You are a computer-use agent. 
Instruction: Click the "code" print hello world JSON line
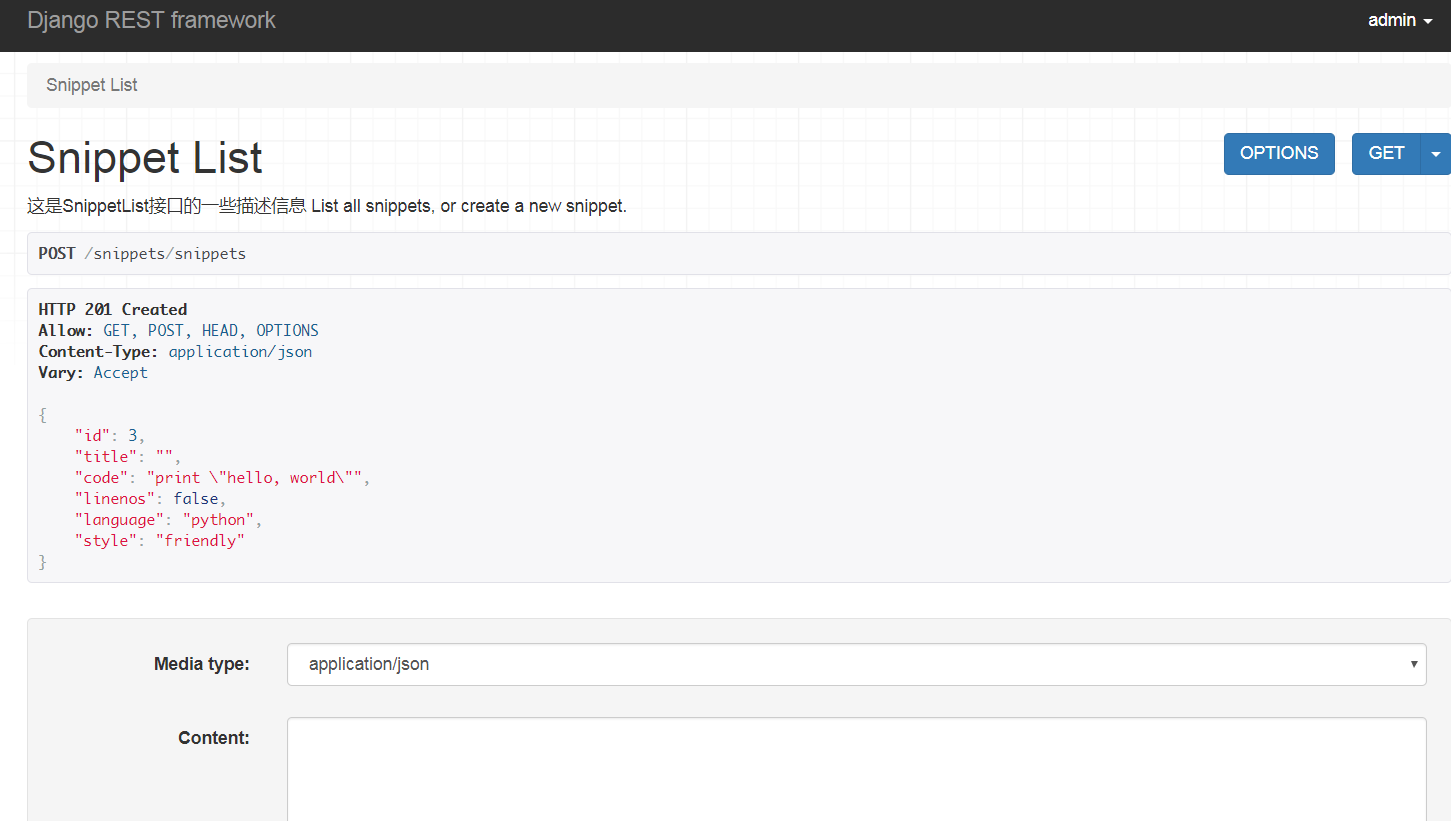(223, 477)
